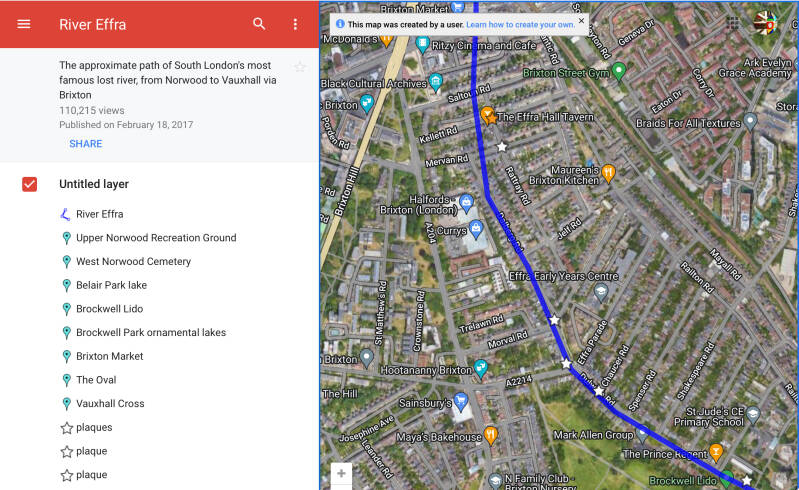Click the account profile avatar
The image size is (799, 490).
tap(765, 23)
